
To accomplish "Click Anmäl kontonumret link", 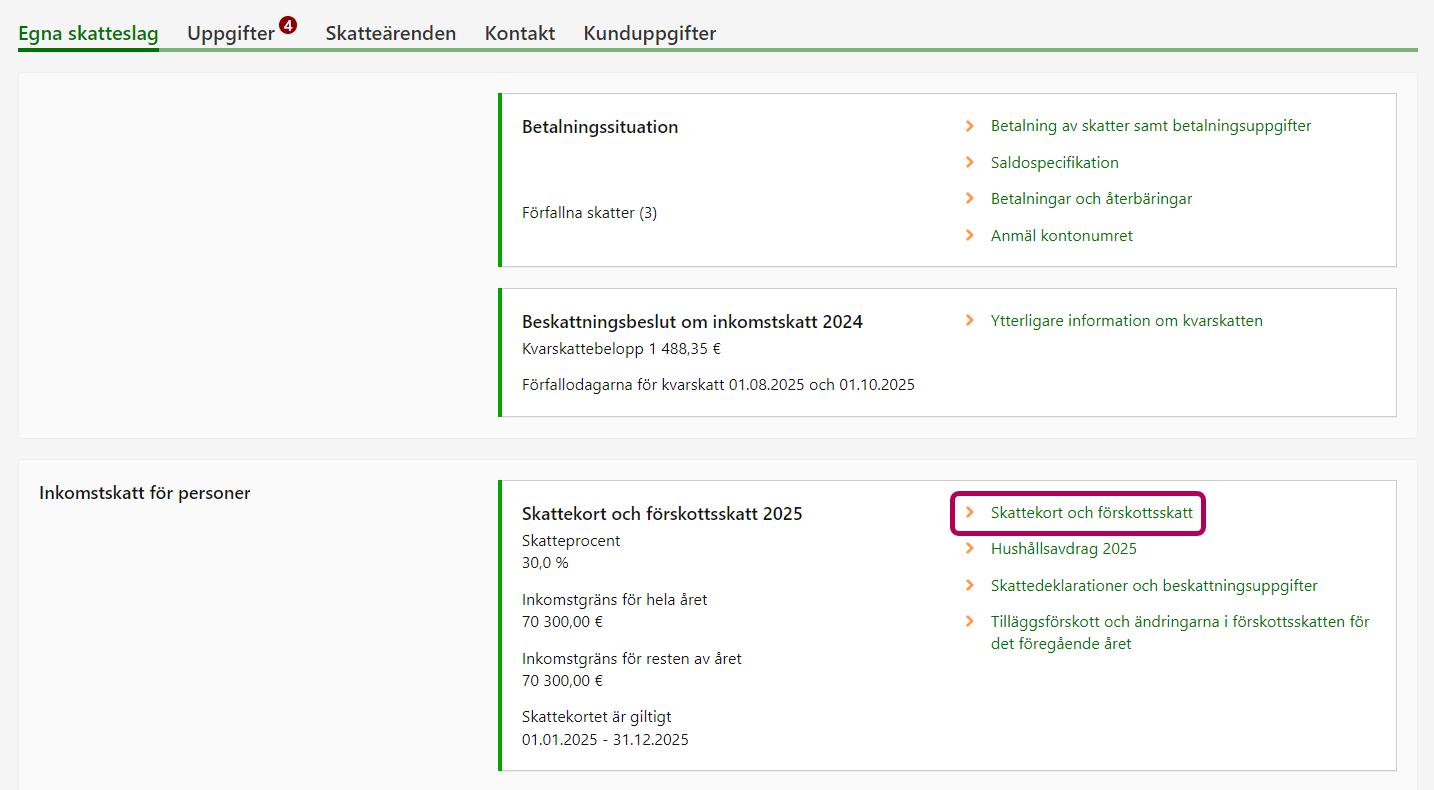I will (x=1061, y=236).
